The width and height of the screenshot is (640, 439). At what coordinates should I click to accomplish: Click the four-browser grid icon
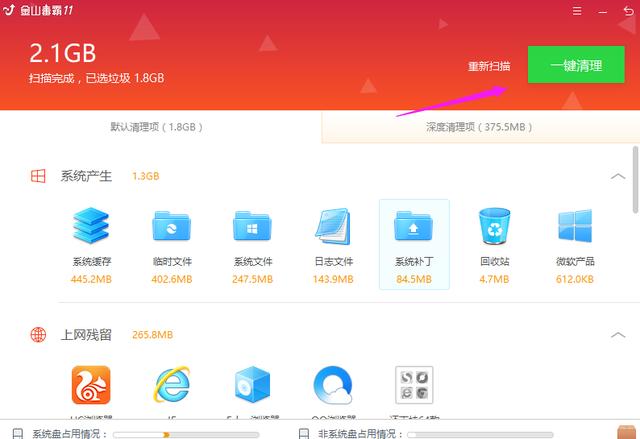pyautogui.click(x=414, y=385)
